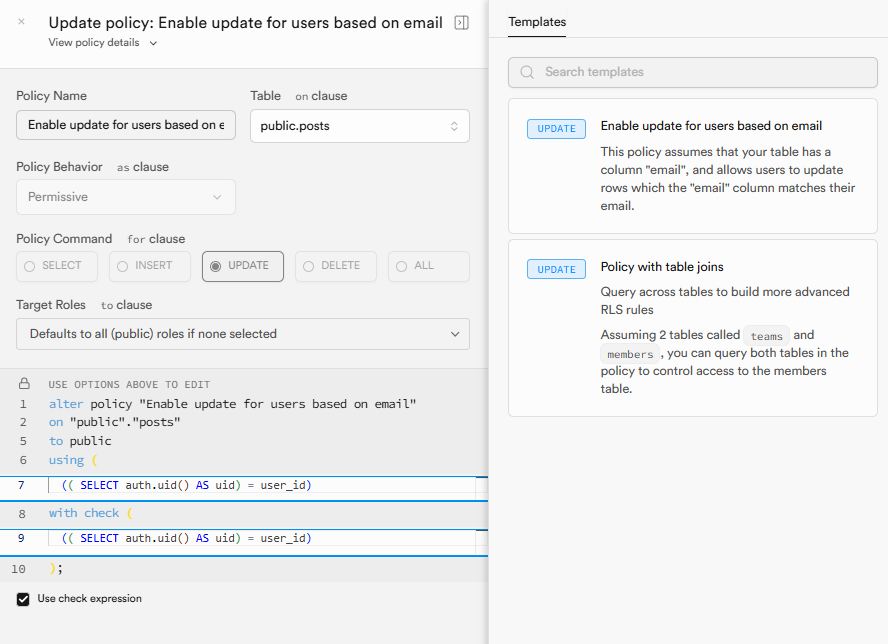The height and width of the screenshot is (644, 888).
Task: Click the 'on "public"."posts"' SQL line
Action: [114, 422]
